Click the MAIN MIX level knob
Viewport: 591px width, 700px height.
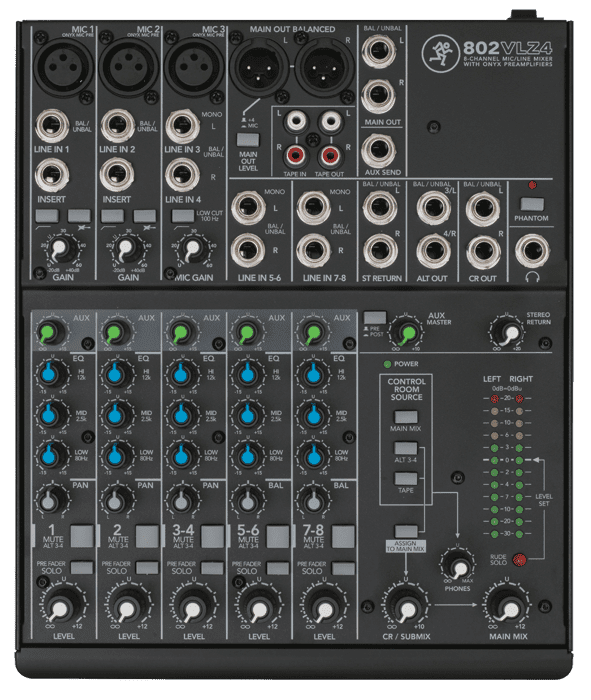pos(508,608)
